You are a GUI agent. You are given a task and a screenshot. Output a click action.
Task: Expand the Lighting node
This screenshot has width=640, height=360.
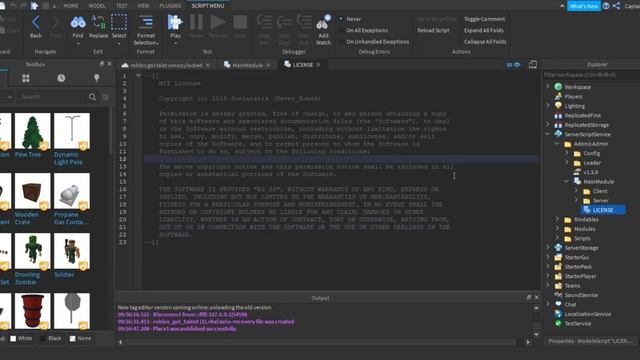548,106
